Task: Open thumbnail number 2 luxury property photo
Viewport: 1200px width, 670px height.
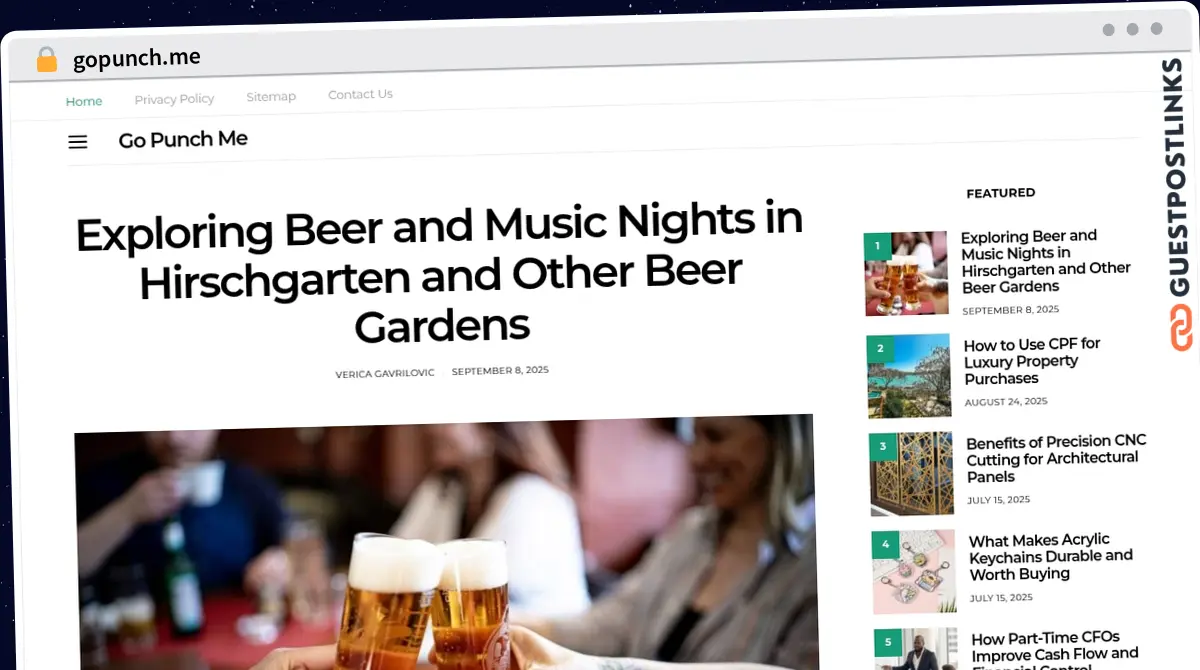Action: [x=909, y=375]
